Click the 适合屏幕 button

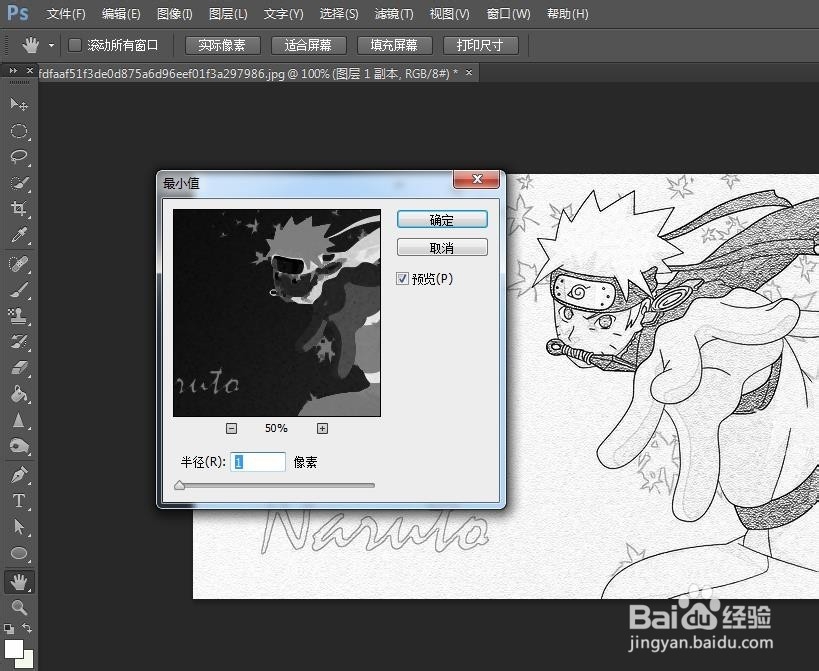pos(309,45)
